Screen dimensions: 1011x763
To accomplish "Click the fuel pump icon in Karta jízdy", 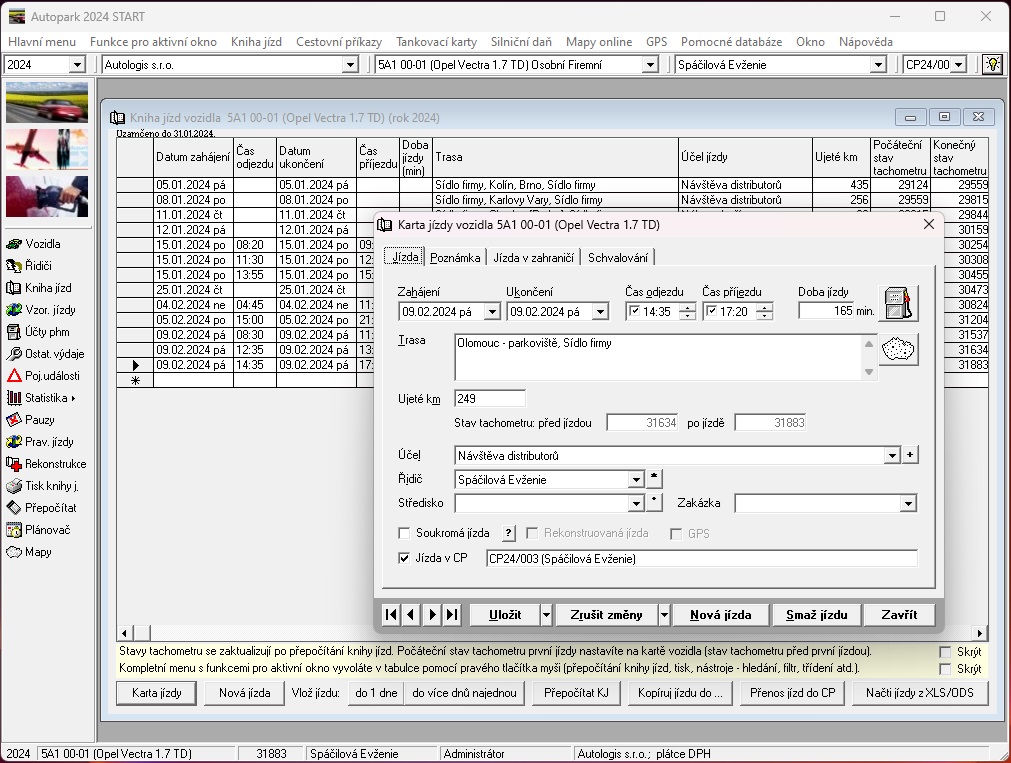I will [x=898, y=303].
